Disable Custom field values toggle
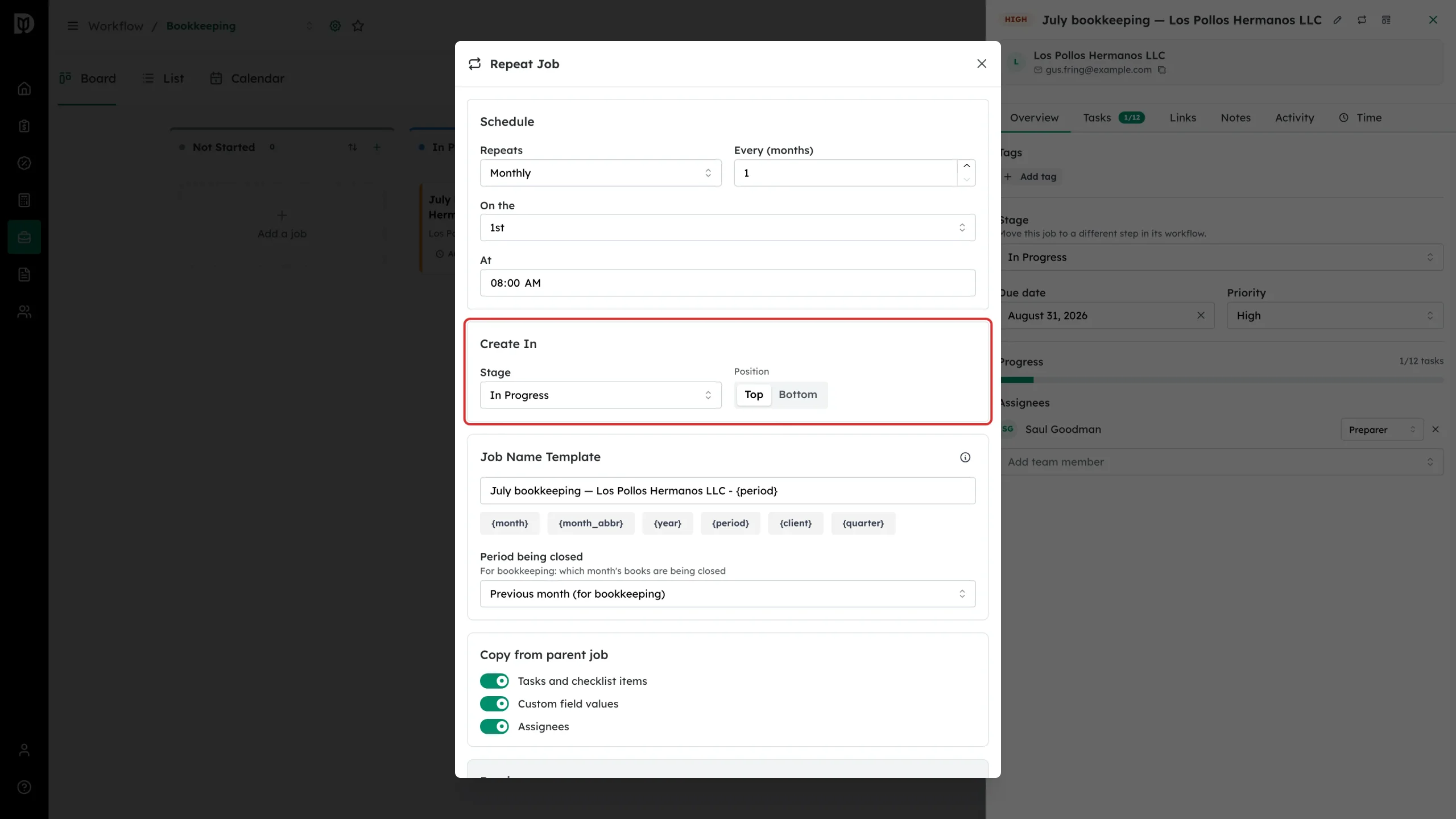Screen dimensions: 1456x819 494,704
